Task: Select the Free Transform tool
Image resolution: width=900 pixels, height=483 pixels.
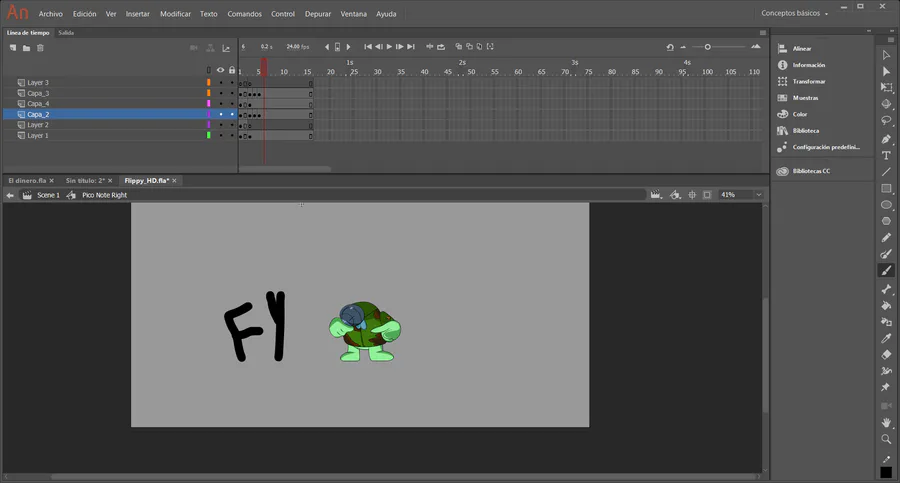Action: tap(886, 88)
